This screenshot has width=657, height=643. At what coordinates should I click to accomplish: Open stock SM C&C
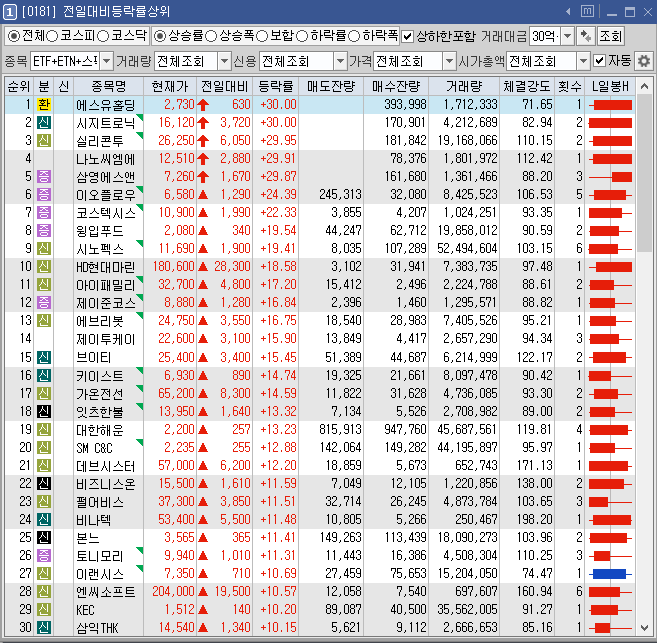pos(94,448)
